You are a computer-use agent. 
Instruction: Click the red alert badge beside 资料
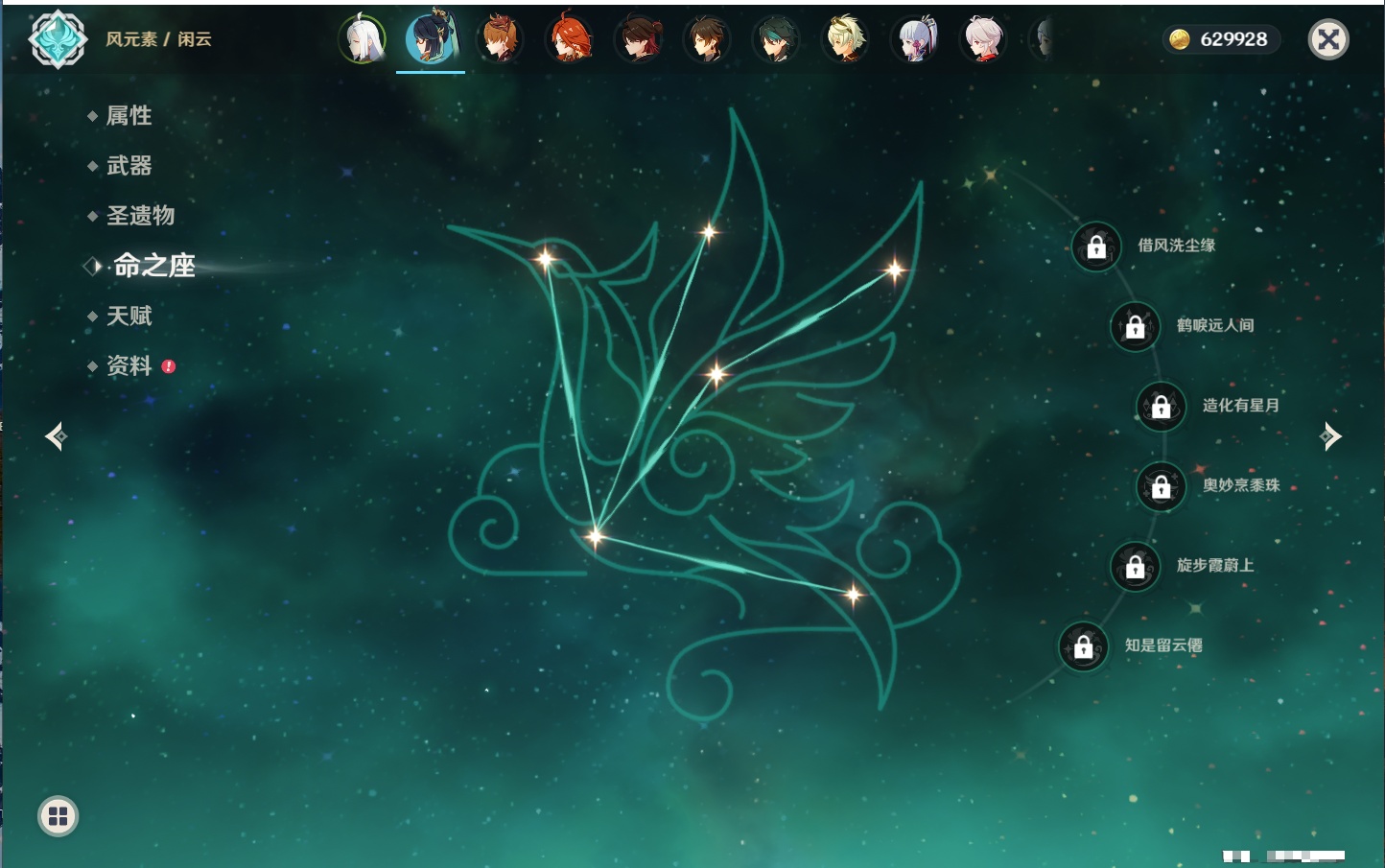click(x=169, y=366)
